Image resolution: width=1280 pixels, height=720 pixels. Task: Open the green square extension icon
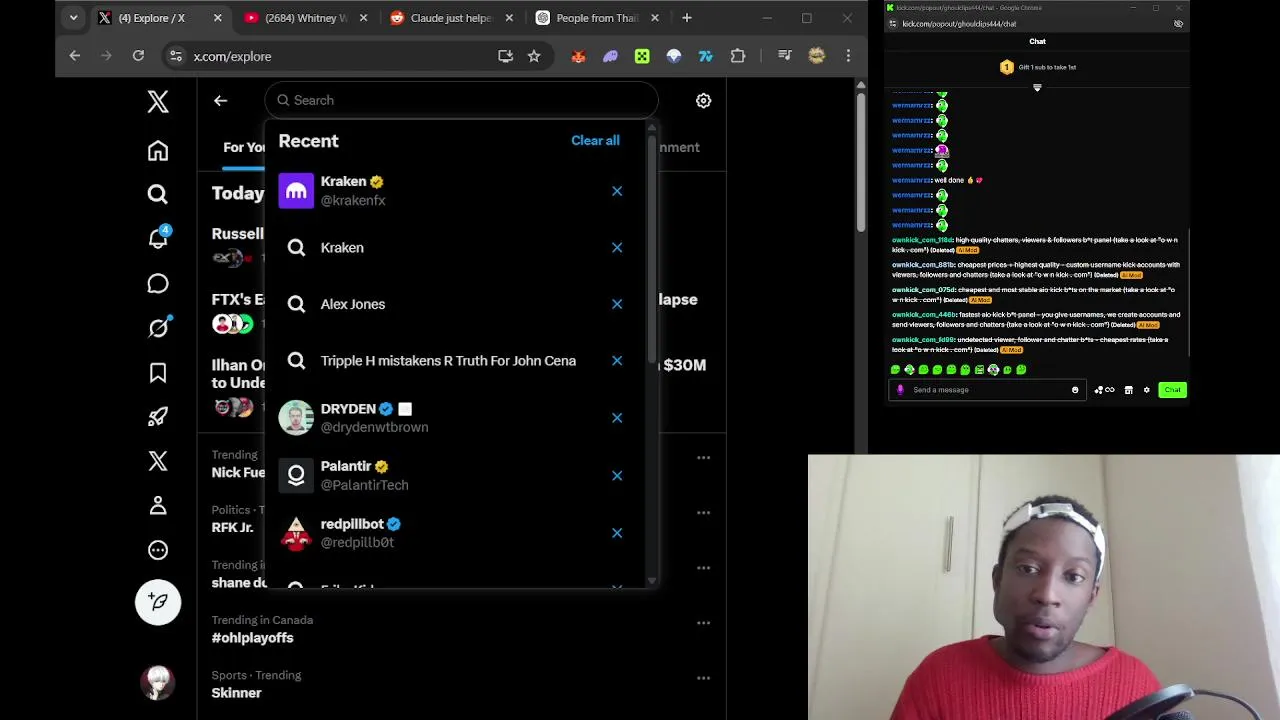point(642,56)
